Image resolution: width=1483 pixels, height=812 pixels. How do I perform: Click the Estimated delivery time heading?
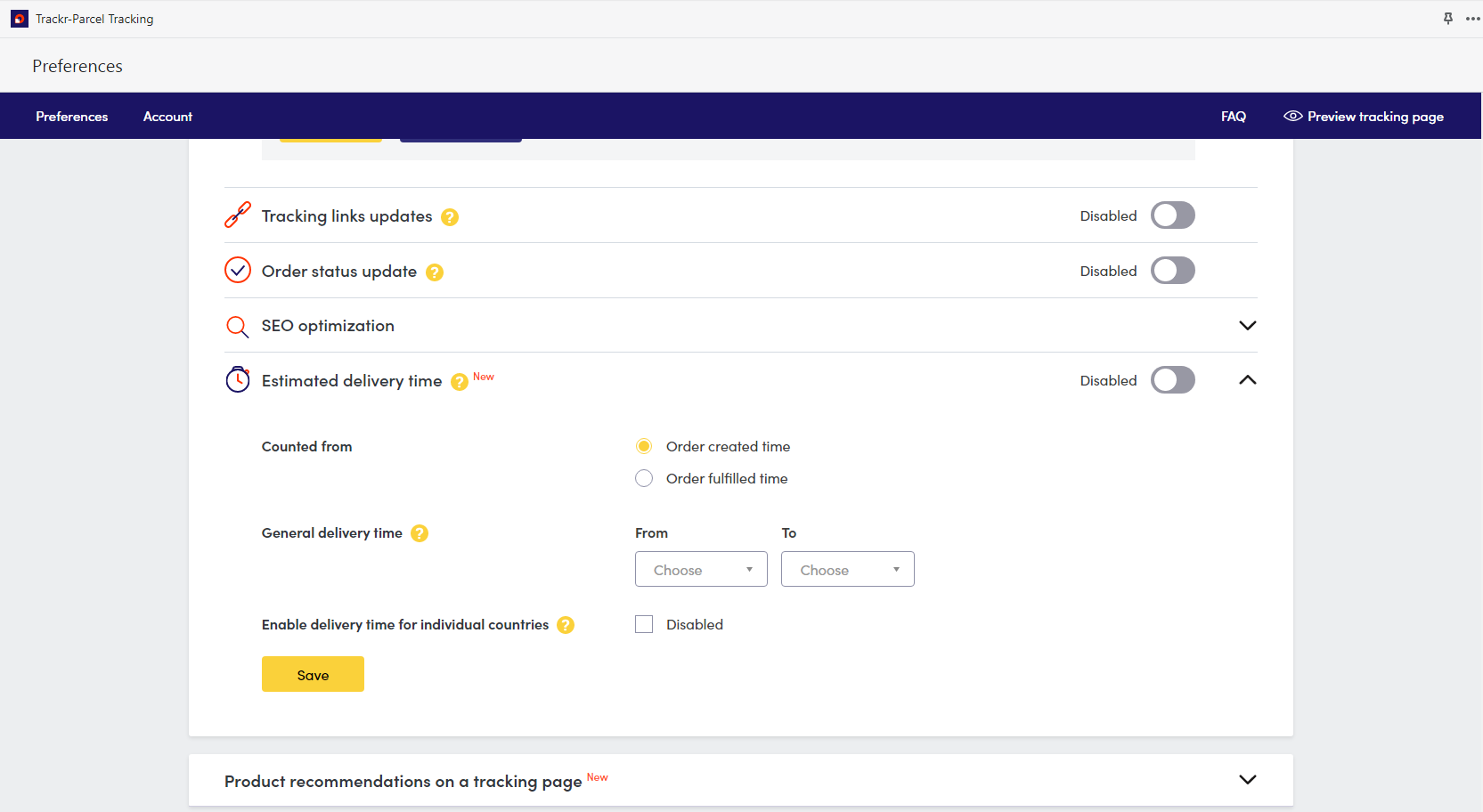[x=352, y=381]
